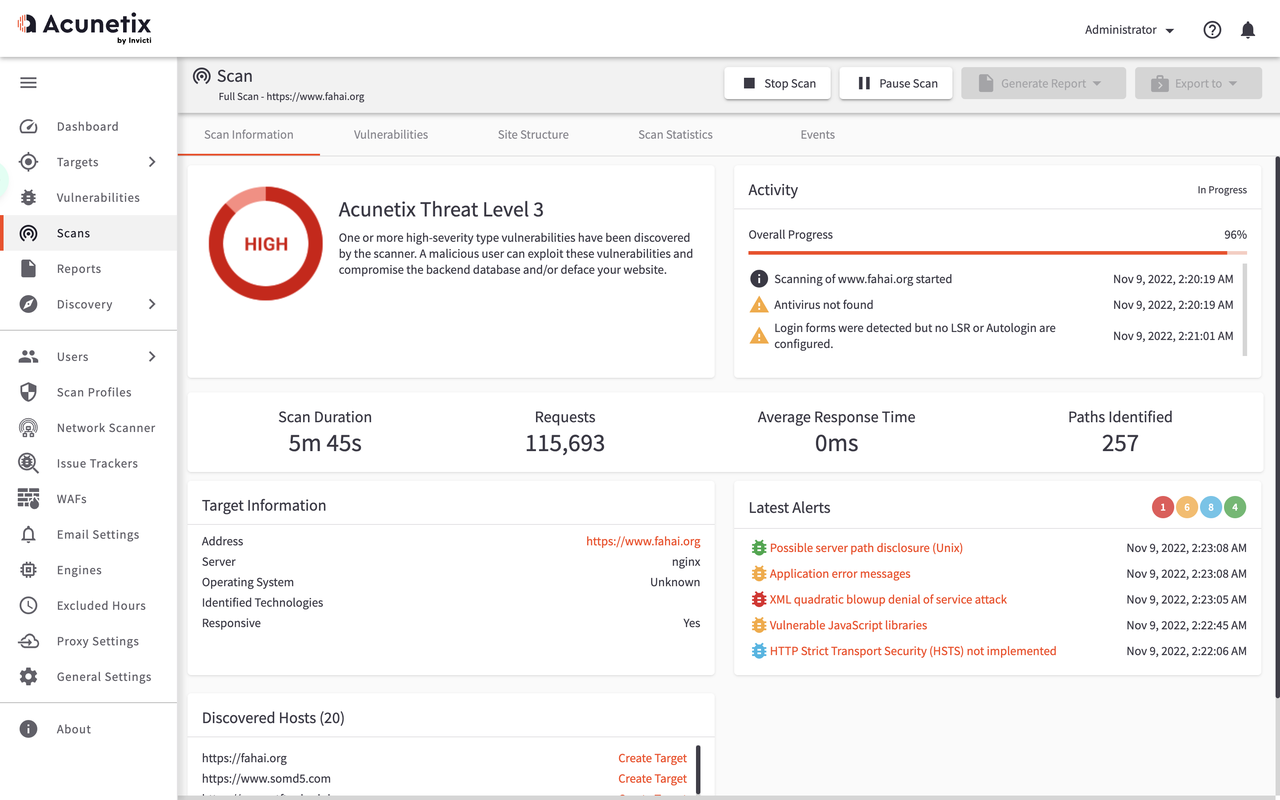Click the green bug icon beside server path disclosure

click(759, 548)
